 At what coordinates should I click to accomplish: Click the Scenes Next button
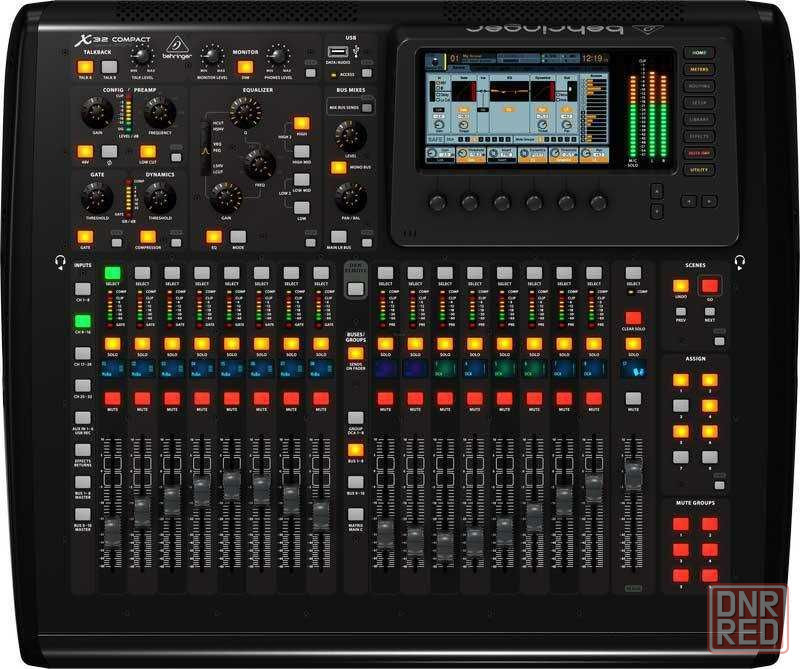pyautogui.click(x=710, y=312)
